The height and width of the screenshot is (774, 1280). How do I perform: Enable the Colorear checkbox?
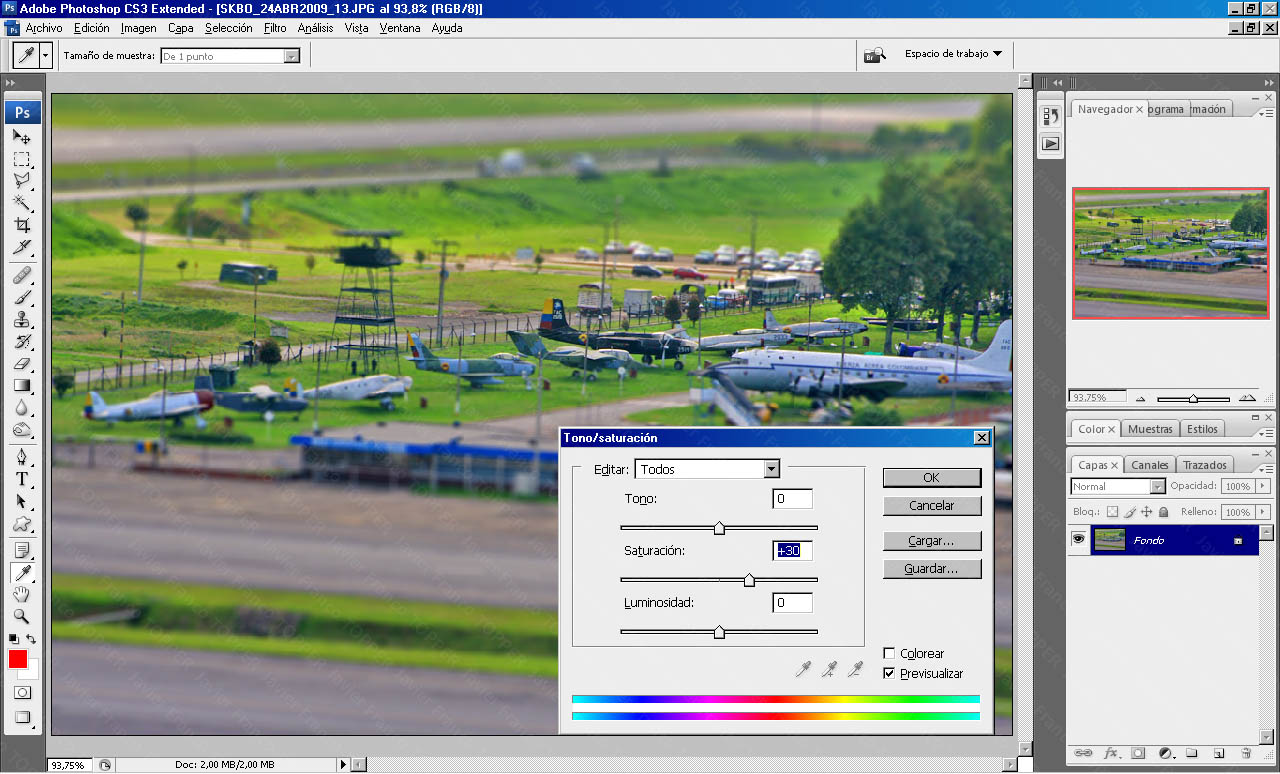point(889,654)
